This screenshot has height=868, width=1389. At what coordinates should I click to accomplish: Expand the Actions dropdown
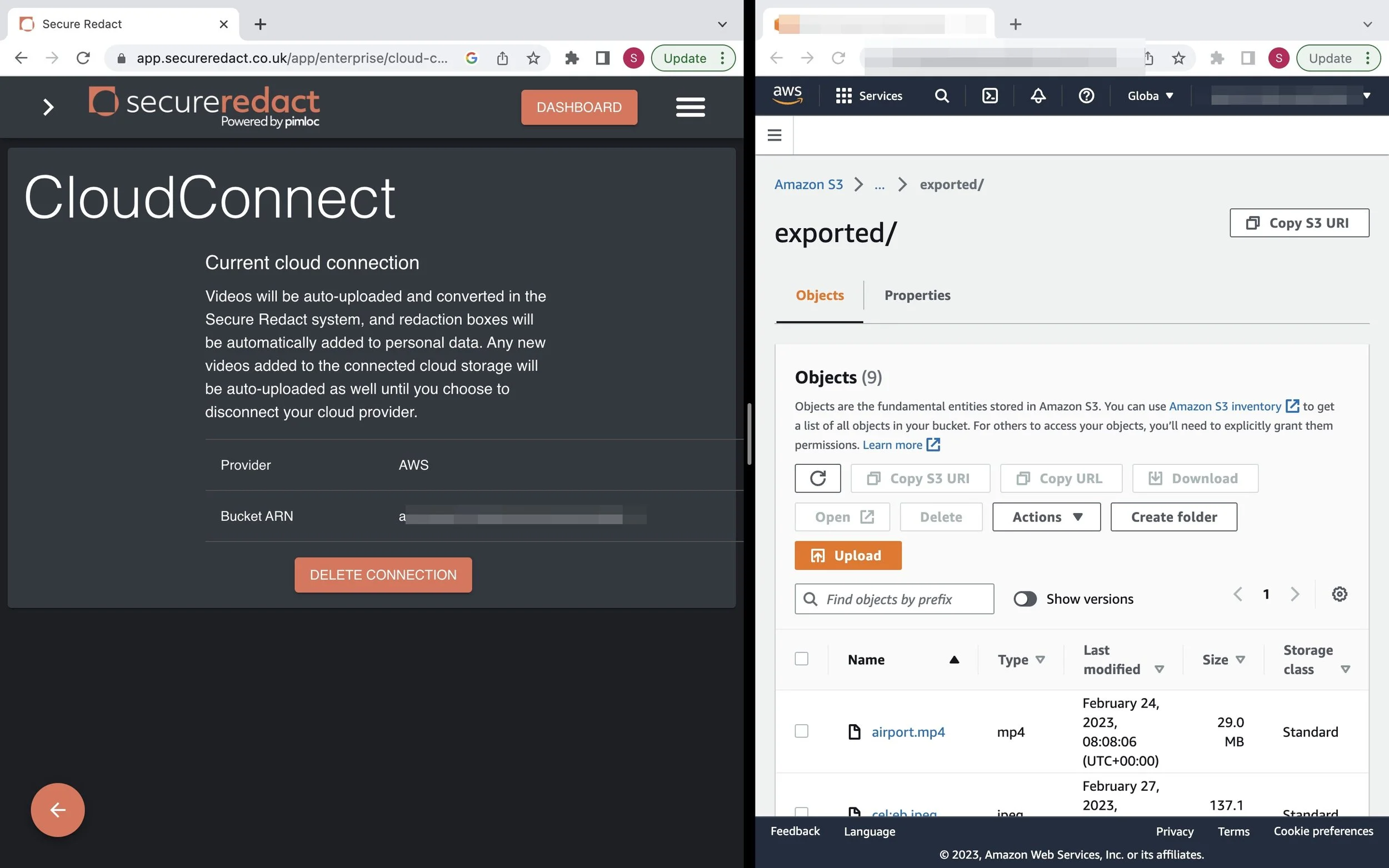coord(1046,517)
